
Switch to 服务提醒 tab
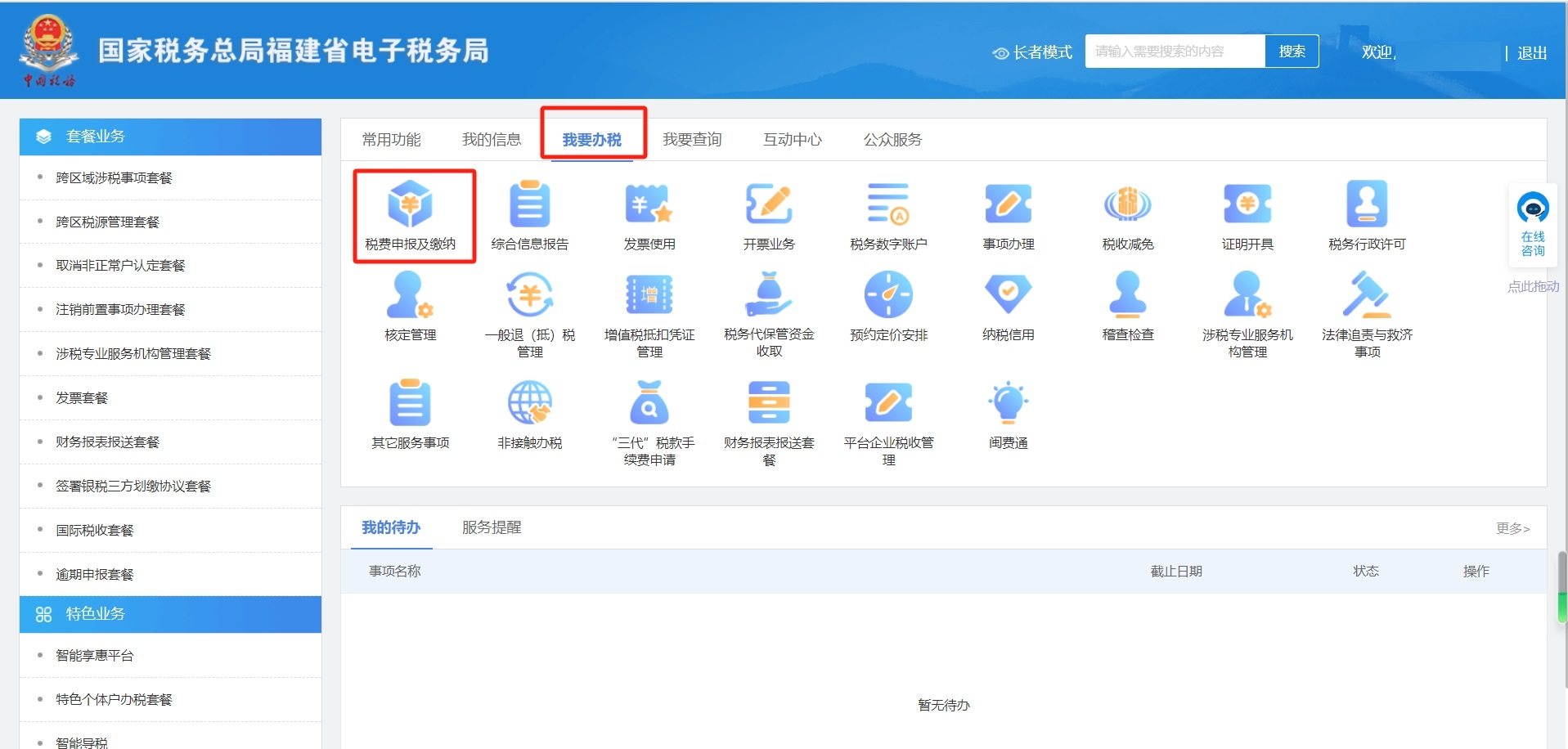pos(492,527)
